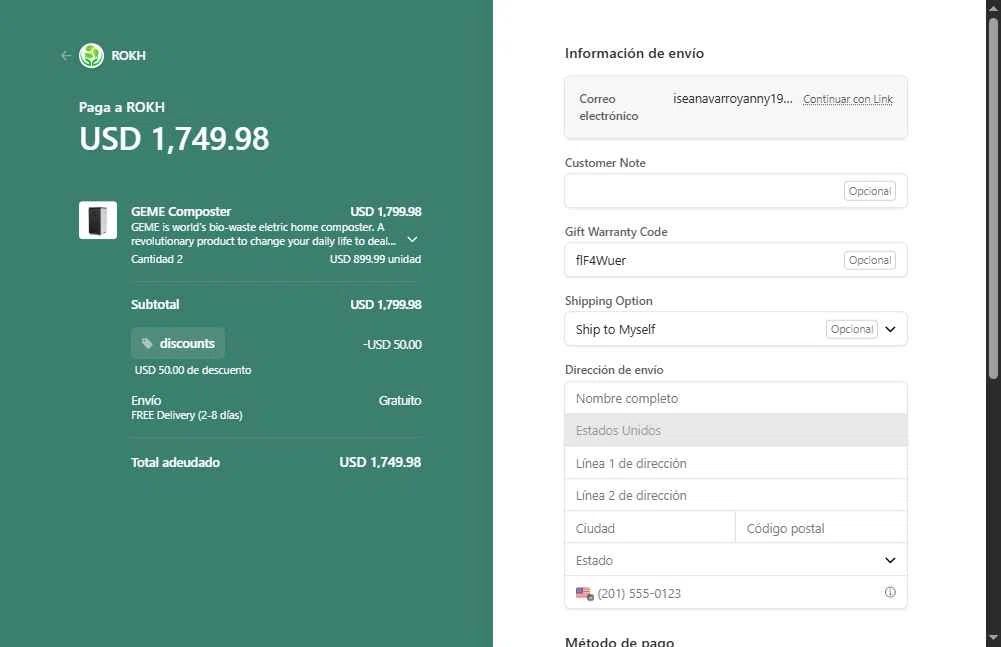Click the page vertical scrollbar thumb

pos(993,198)
